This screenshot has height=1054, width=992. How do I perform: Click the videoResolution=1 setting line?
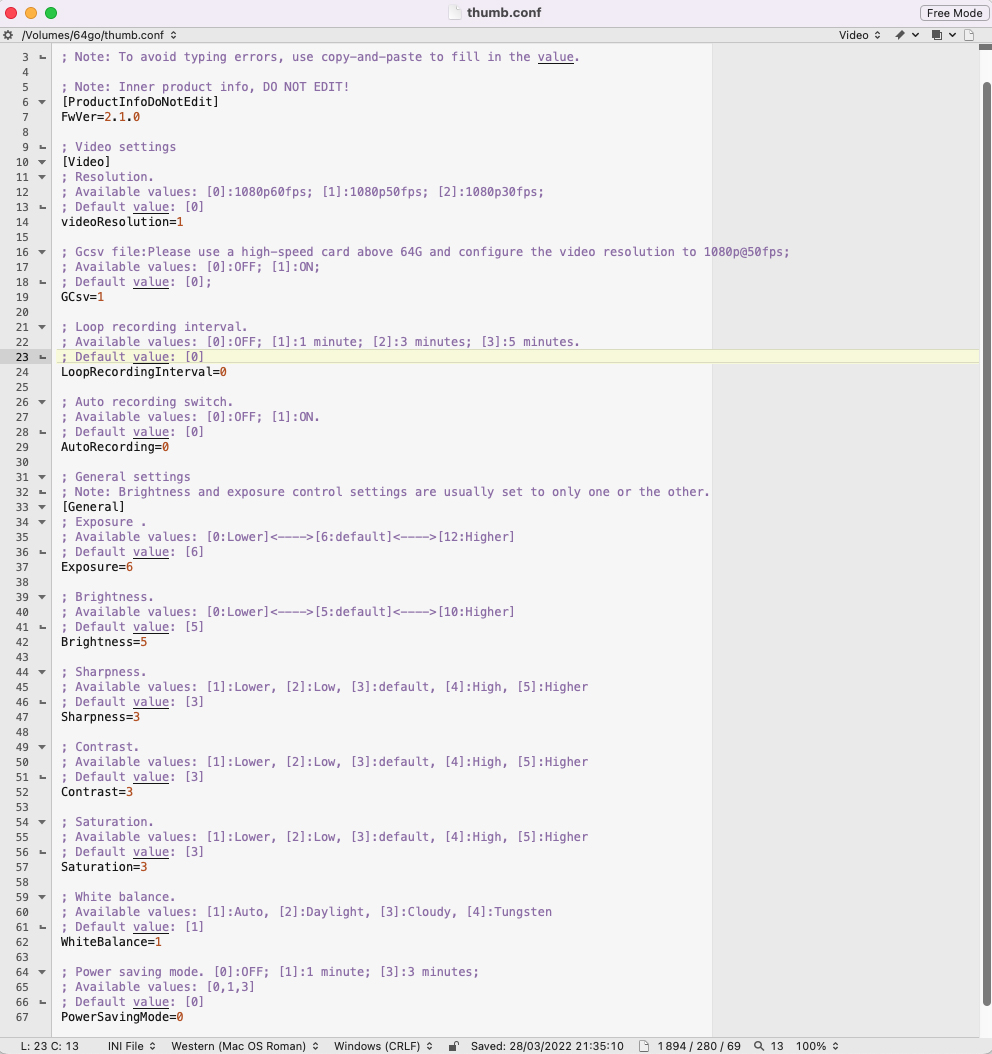[122, 222]
